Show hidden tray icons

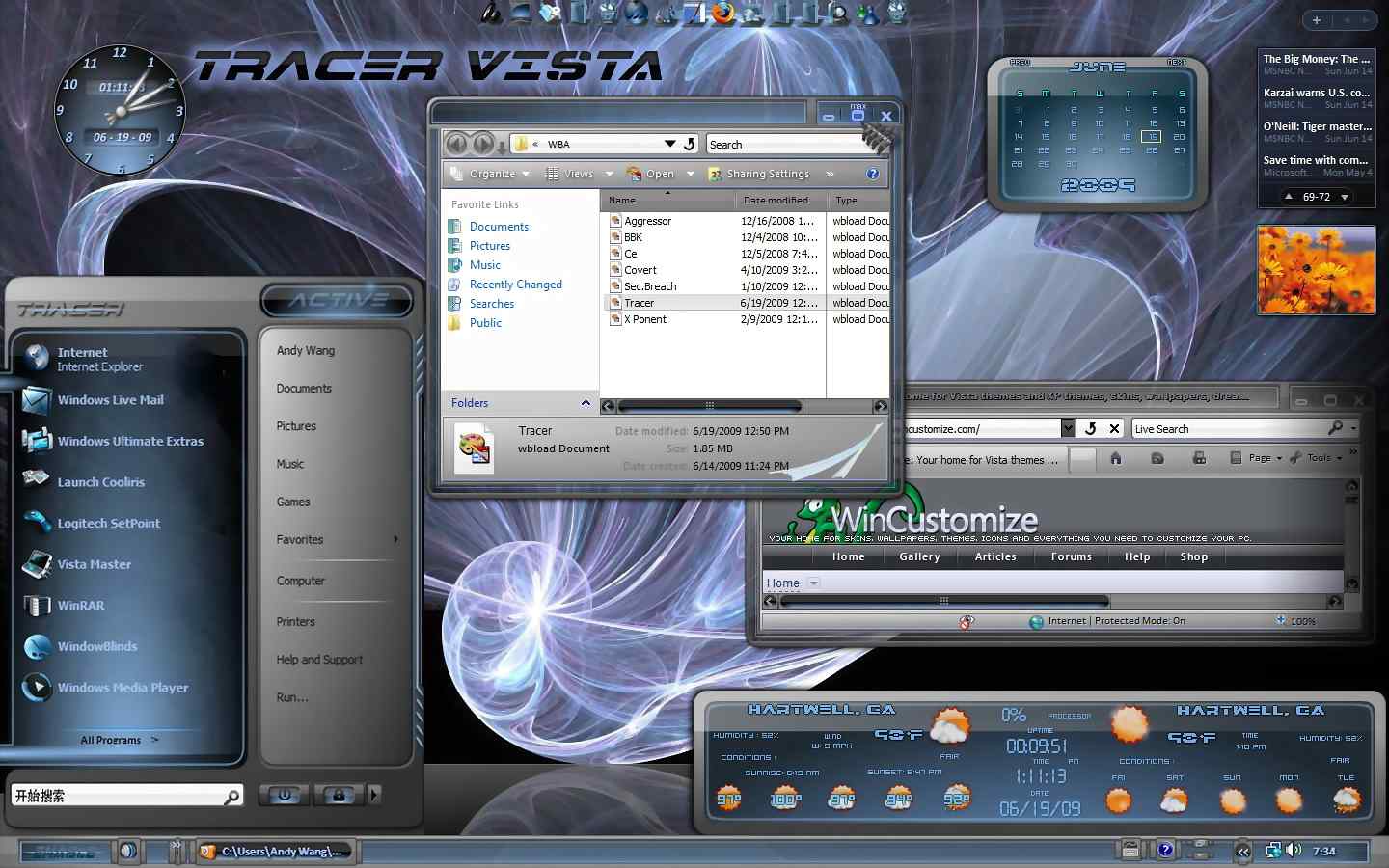(x=1242, y=851)
